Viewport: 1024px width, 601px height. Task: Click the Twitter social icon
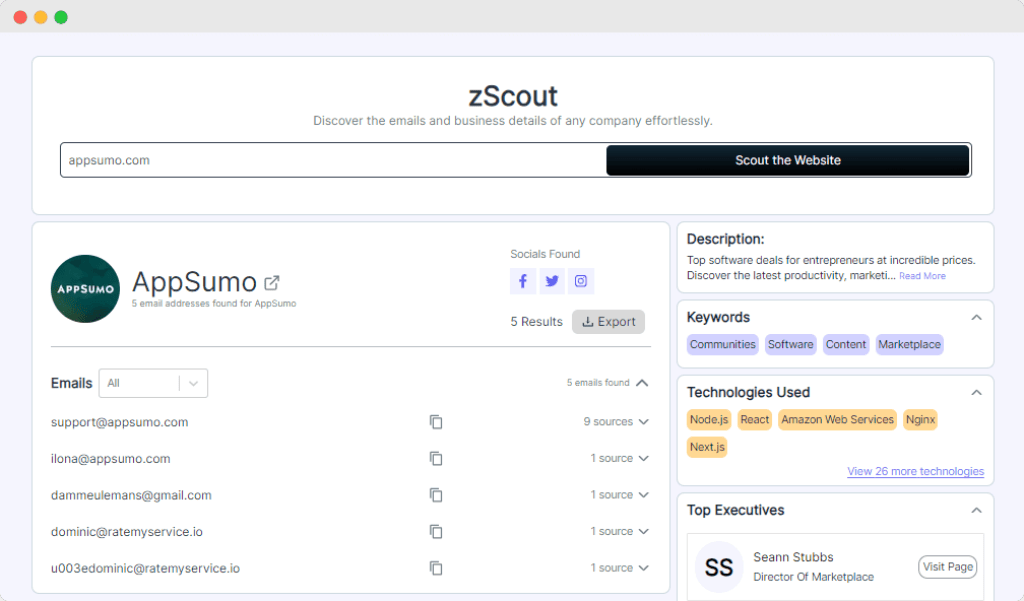click(x=552, y=281)
